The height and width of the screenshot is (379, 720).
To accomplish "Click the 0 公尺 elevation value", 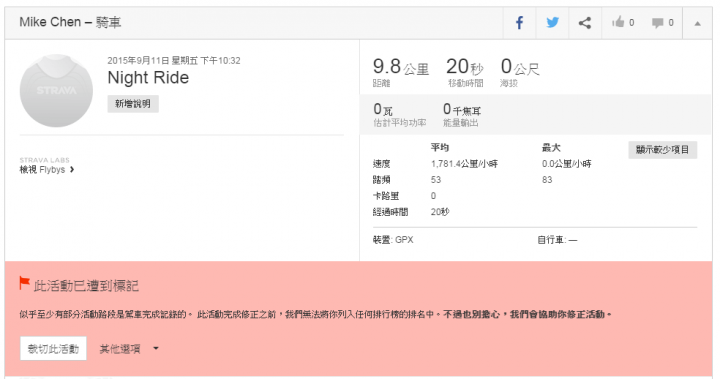I will click(x=520, y=67).
